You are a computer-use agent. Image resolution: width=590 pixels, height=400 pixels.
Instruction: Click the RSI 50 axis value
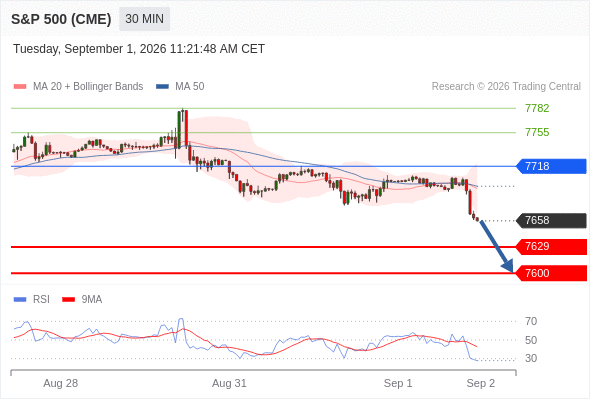[x=531, y=340]
